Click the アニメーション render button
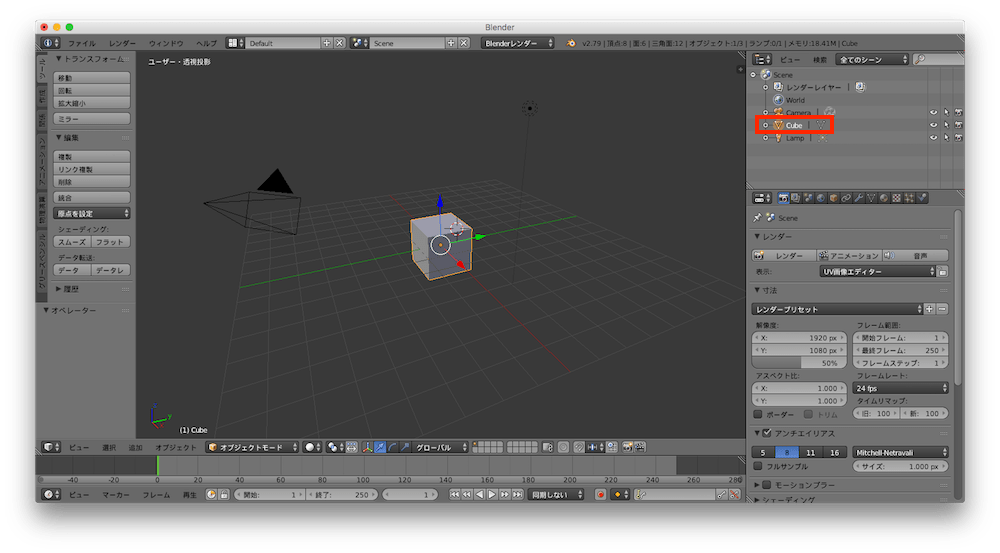This screenshot has height=553, width=1000. tap(849, 255)
